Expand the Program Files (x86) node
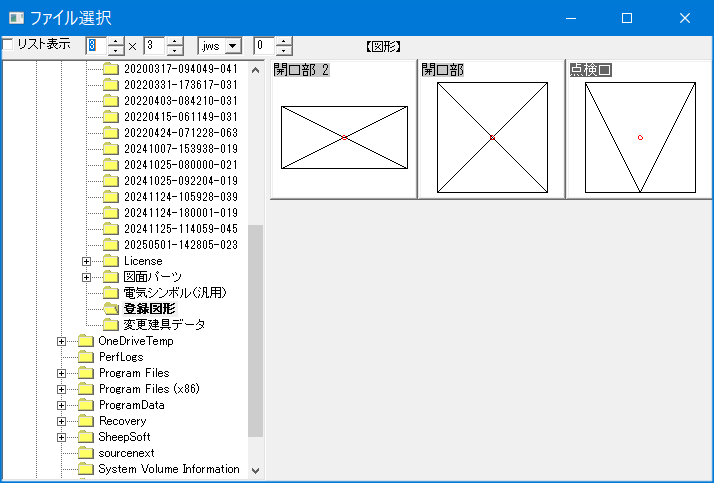 (61, 389)
